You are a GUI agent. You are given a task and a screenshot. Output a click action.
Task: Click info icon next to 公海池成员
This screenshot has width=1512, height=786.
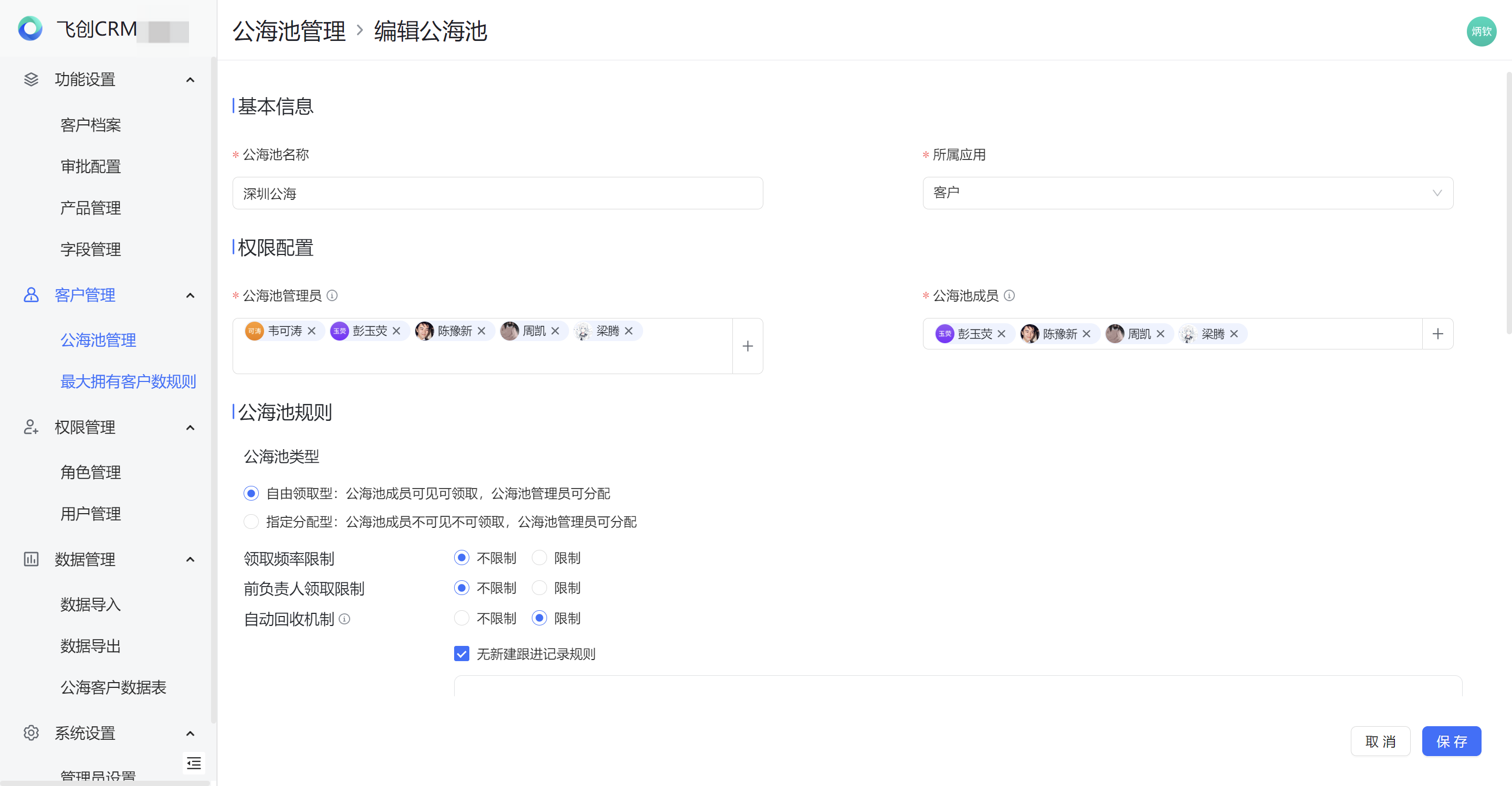pyautogui.click(x=1009, y=295)
